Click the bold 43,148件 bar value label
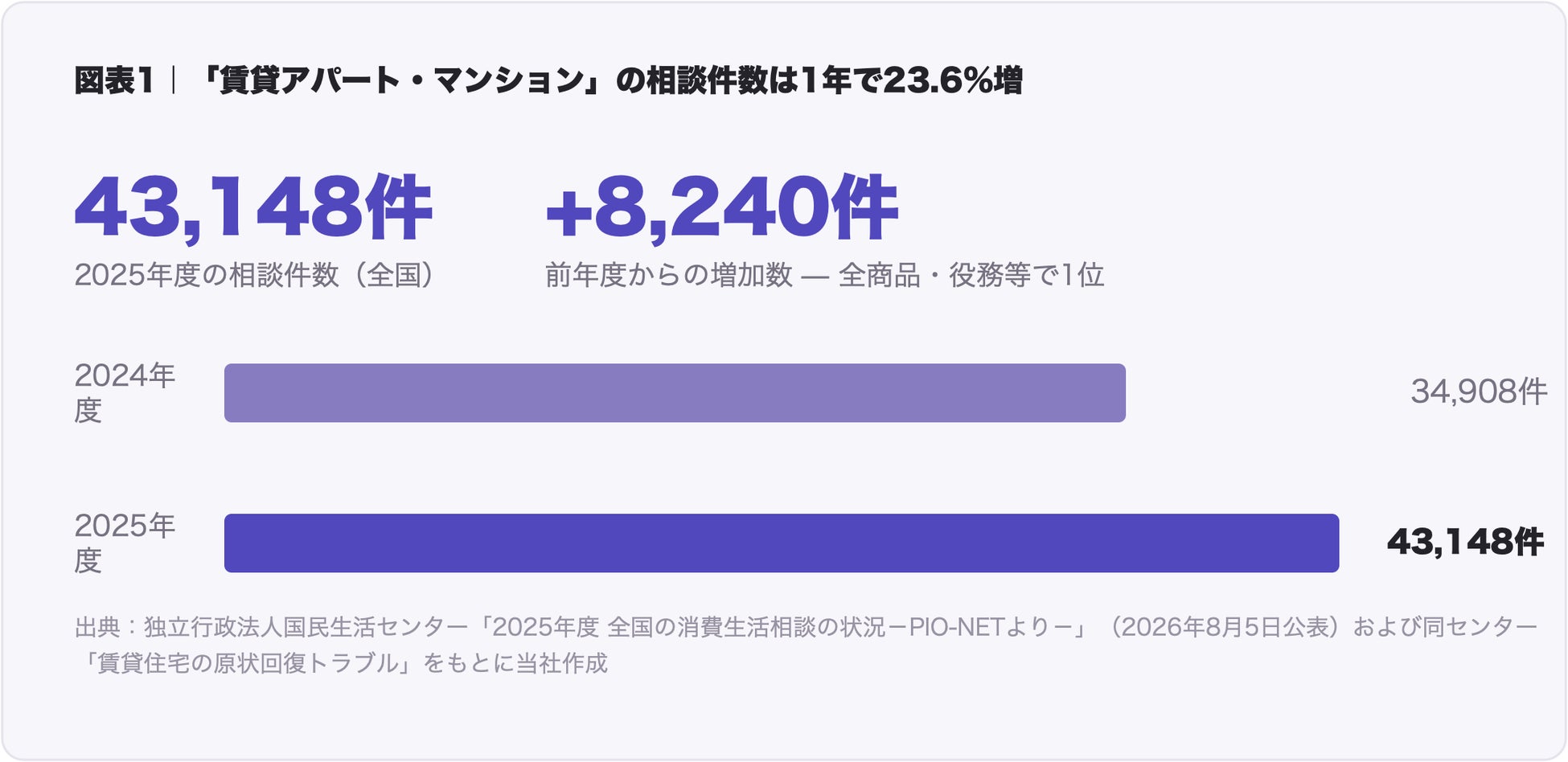The image size is (1568, 762). coord(1465,542)
